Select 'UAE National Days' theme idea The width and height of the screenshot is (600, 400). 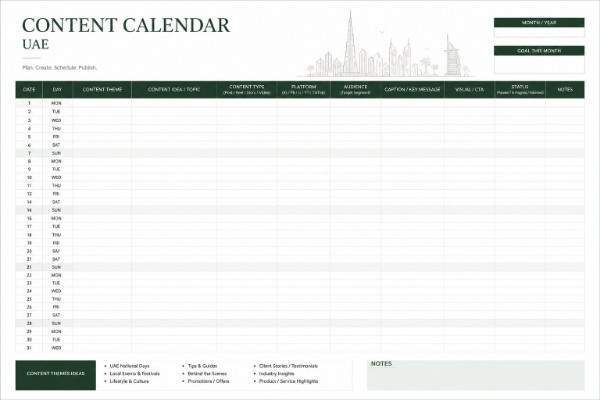pos(130,366)
